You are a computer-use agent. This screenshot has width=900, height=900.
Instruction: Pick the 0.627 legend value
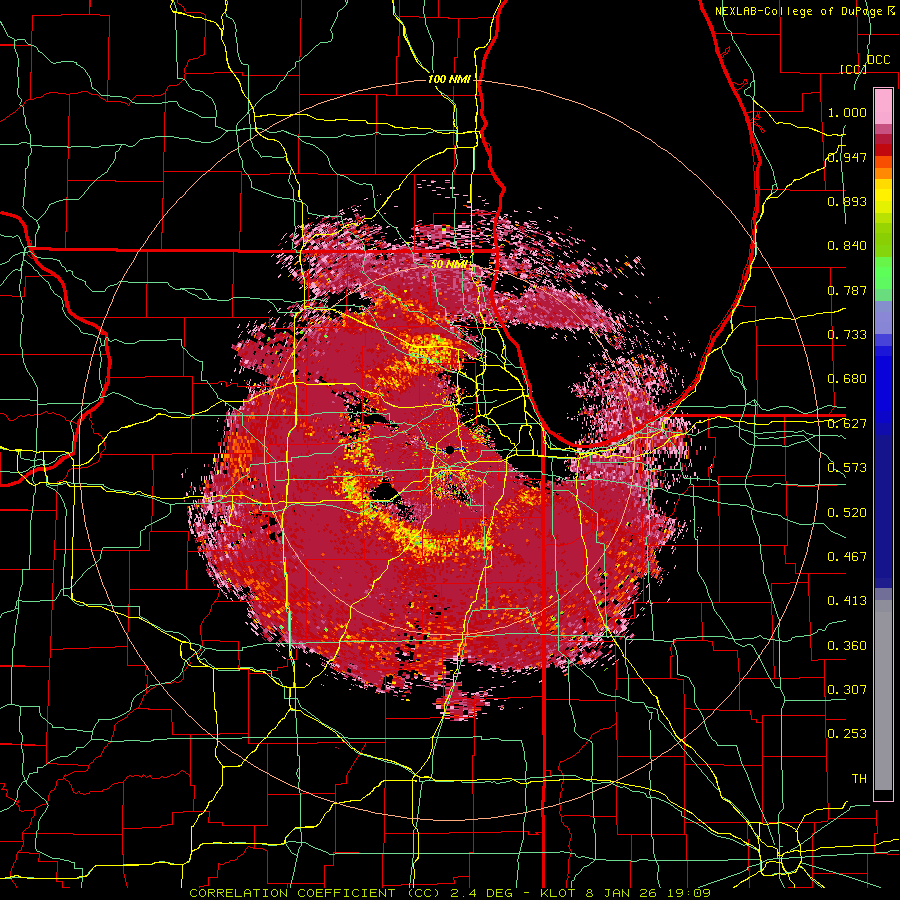tap(847, 424)
